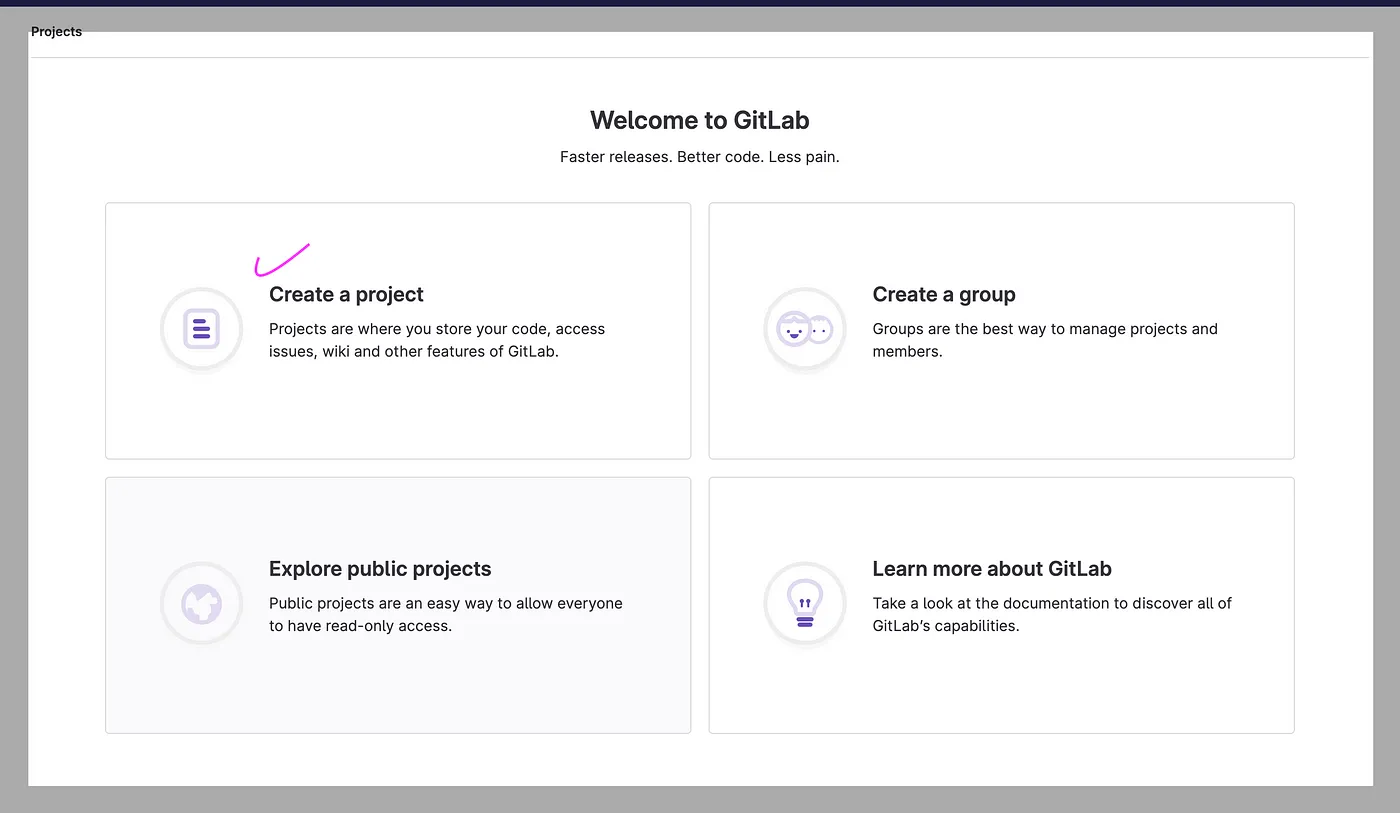Select the Projects tab label
Image resolution: width=1400 pixels, height=813 pixels.
click(56, 32)
